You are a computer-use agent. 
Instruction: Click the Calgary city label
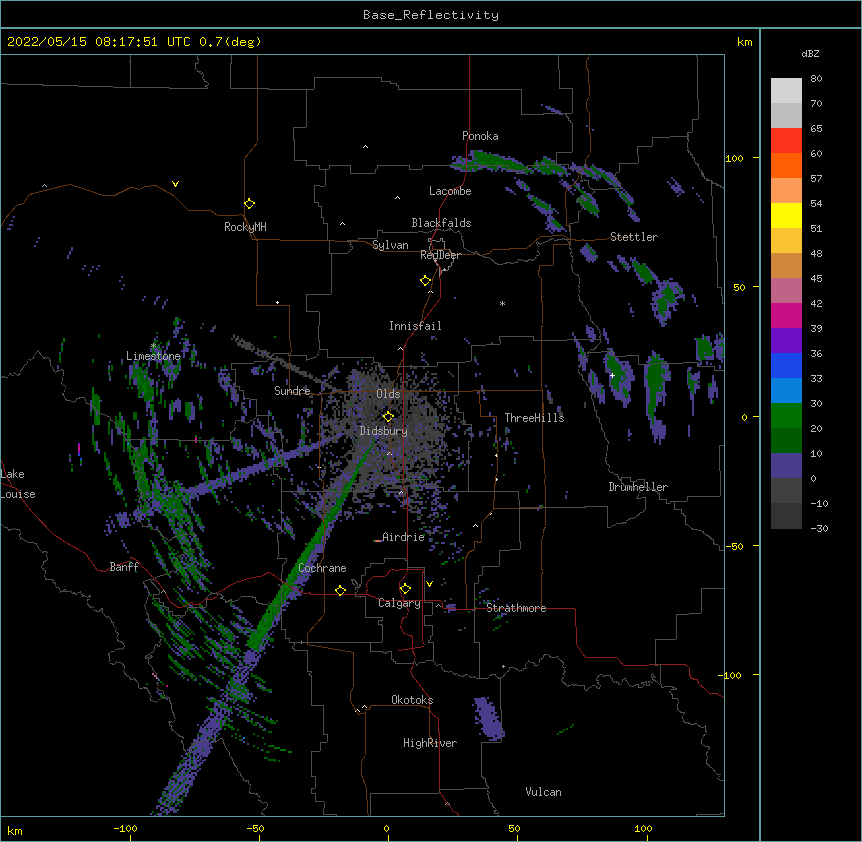399,603
